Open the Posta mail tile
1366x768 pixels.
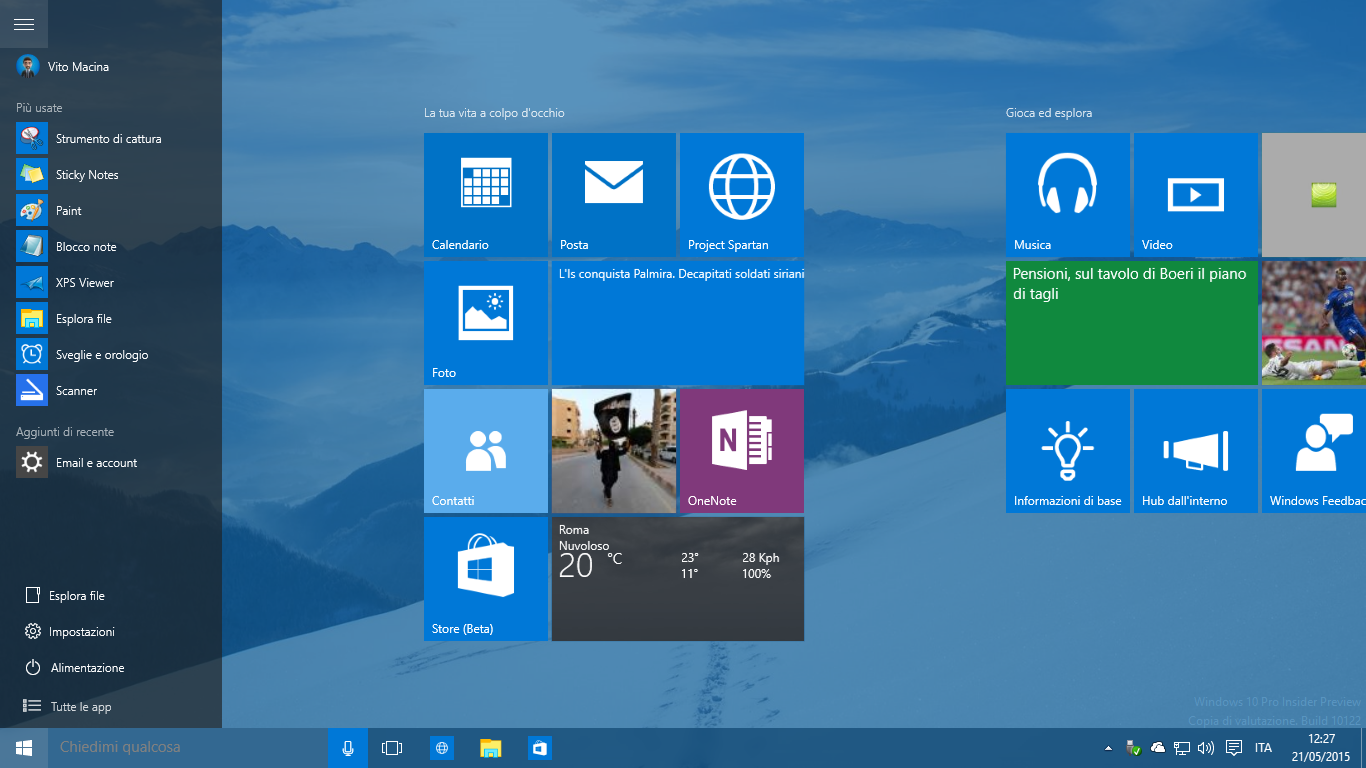pos(614,195)
